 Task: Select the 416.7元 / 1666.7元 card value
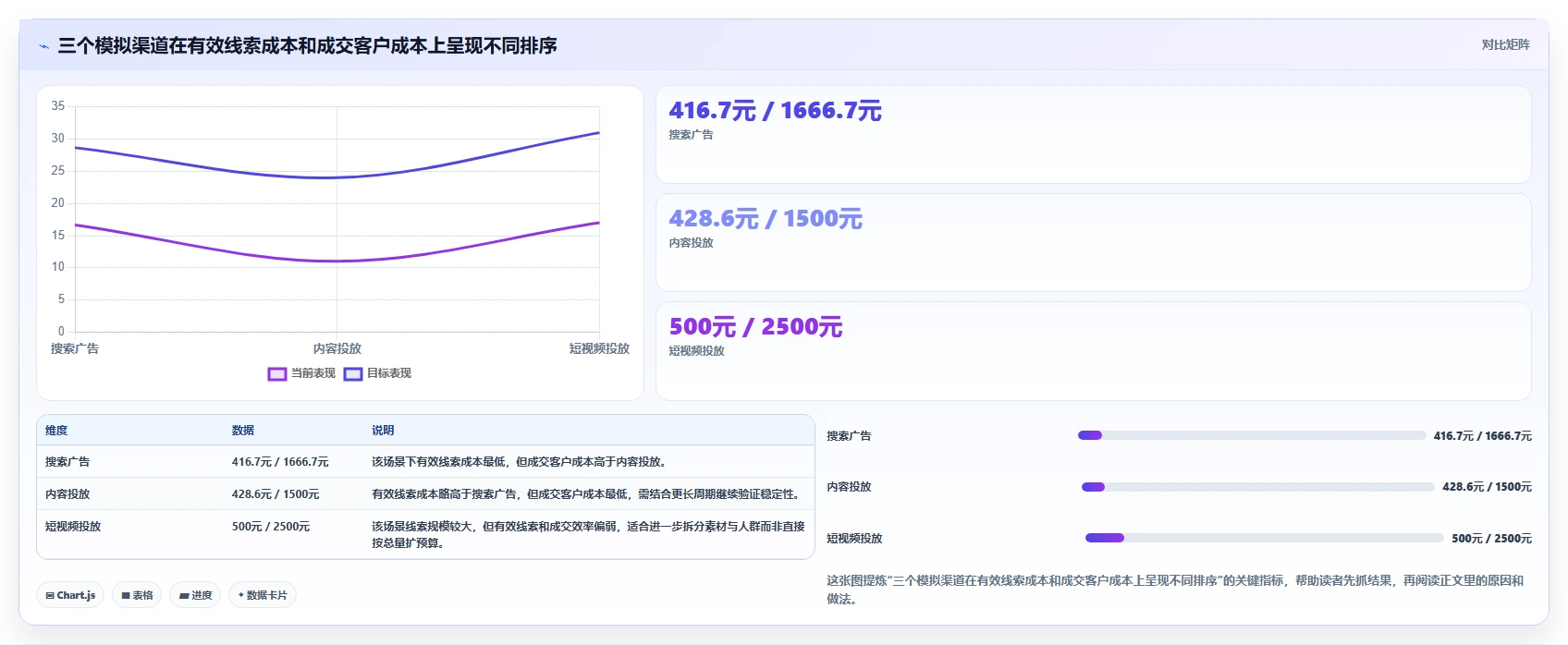click(775, 111)
